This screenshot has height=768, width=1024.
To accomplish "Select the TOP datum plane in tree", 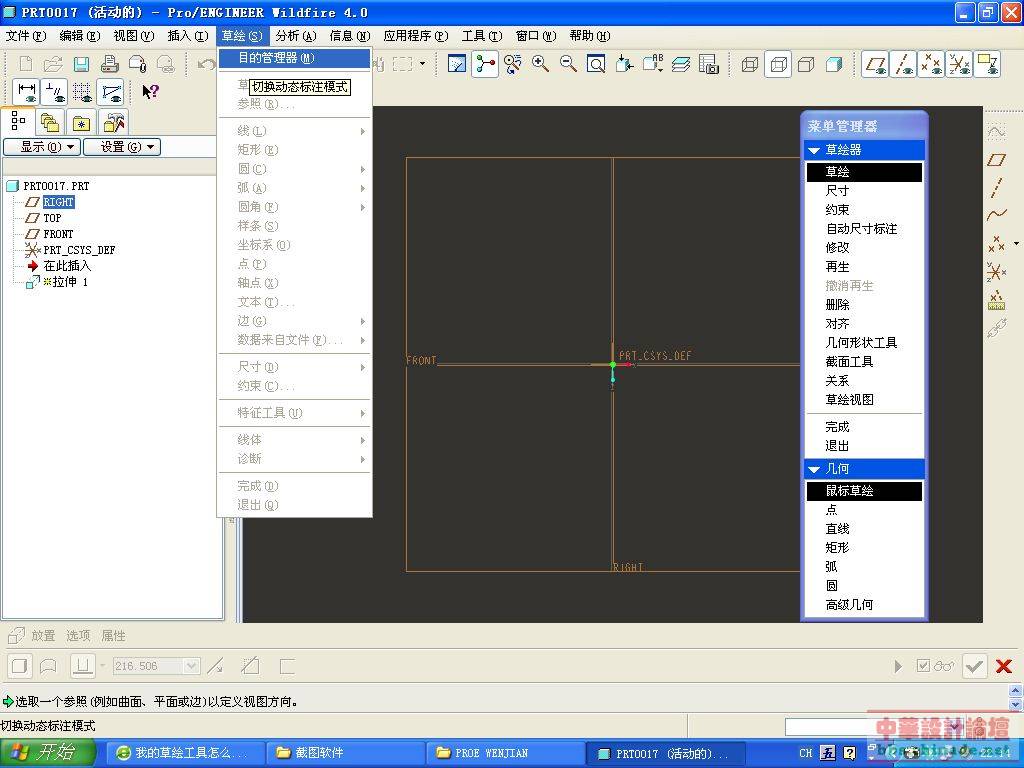I will 52,218.
